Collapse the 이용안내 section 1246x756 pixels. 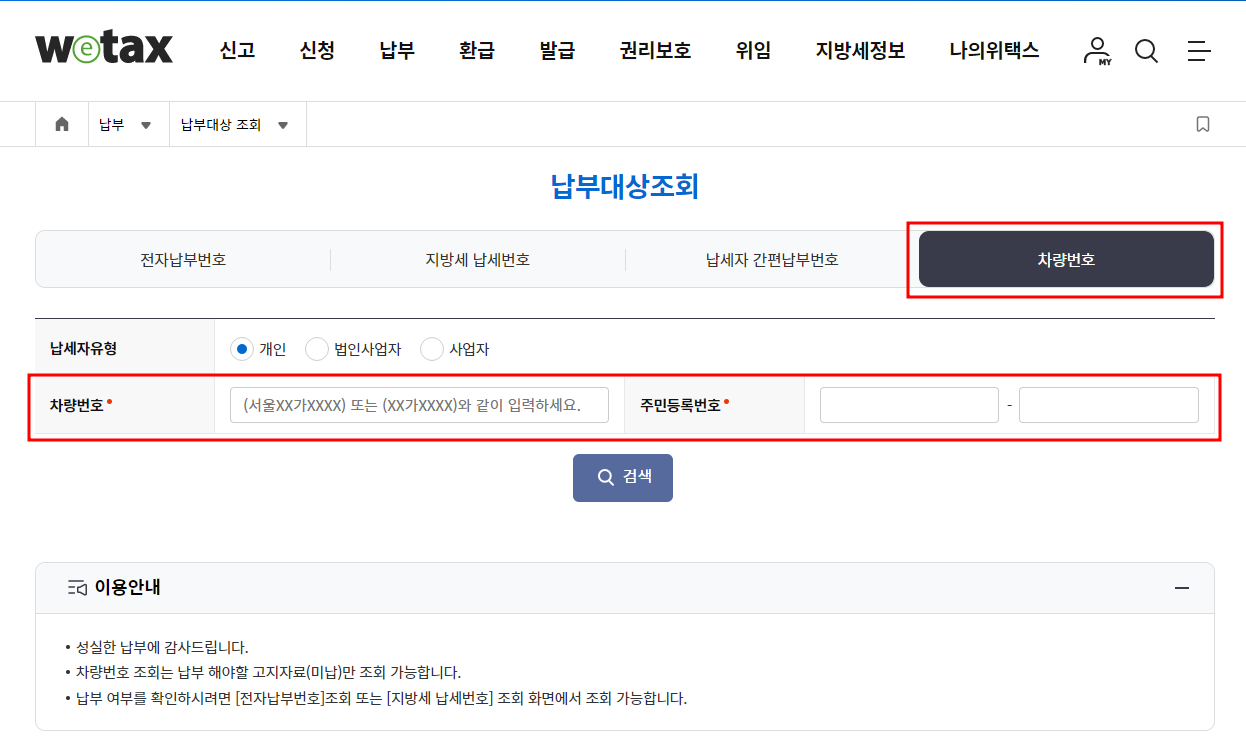[x=1180, y=588]
